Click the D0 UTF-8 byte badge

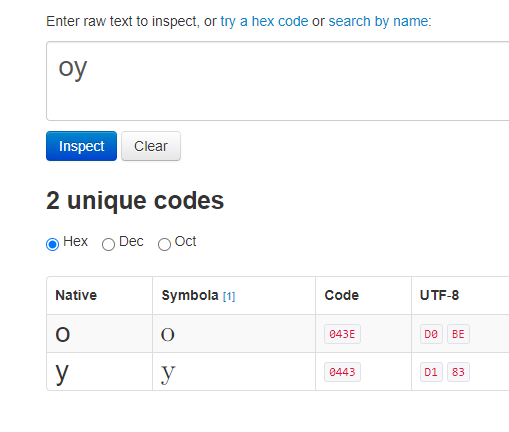tap(431, 334)
